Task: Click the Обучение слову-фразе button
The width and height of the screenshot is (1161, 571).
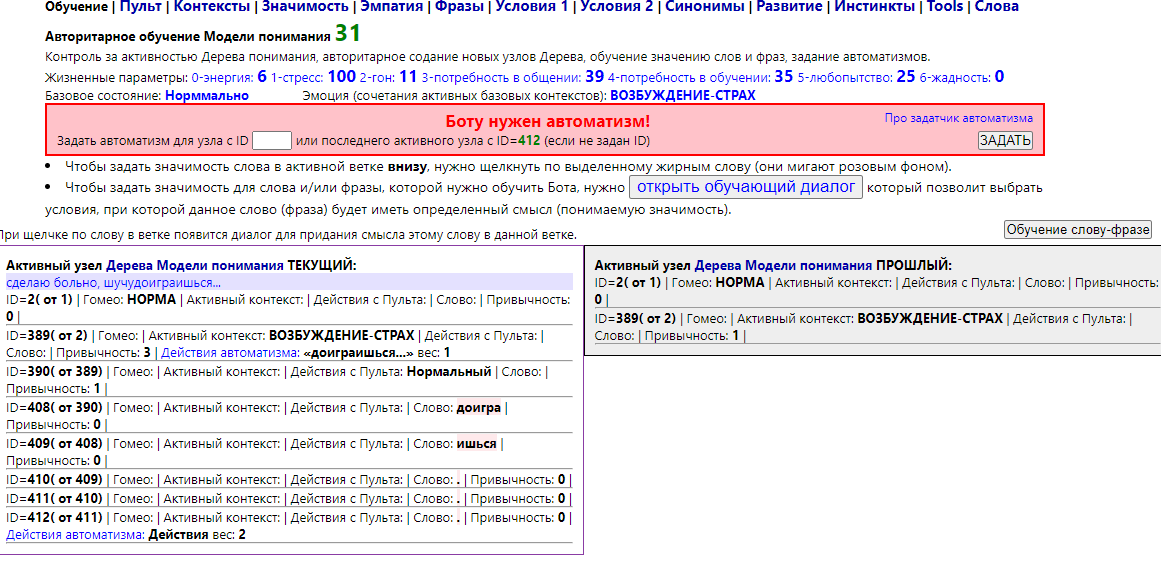Action: pos(1077,230)
